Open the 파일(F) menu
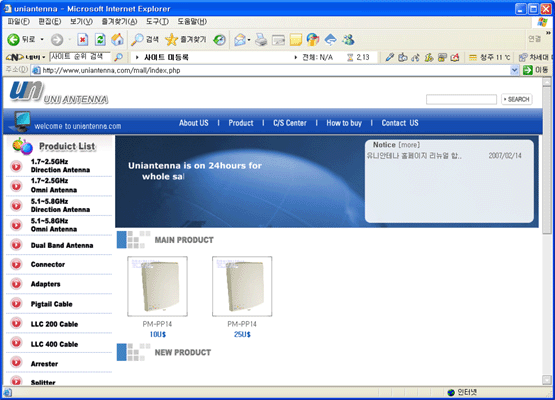 tap(18, 22)
